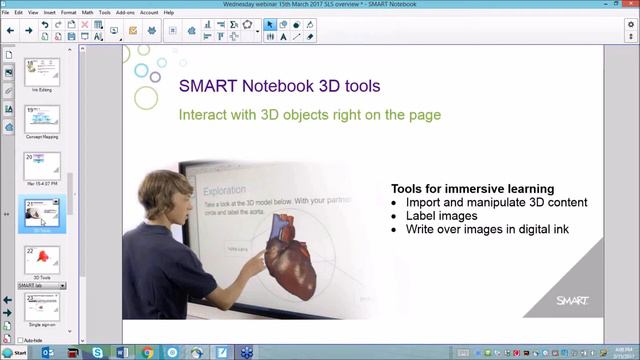640x360 pixels.
Task: Open the Account menu
Action: tap(149, 13)
